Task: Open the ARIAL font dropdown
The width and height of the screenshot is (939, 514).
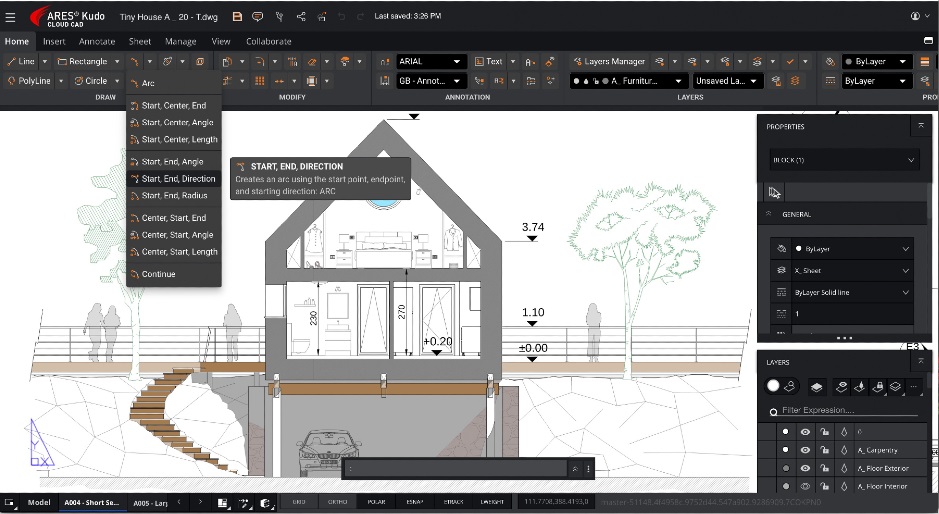Action: [431, 62]
